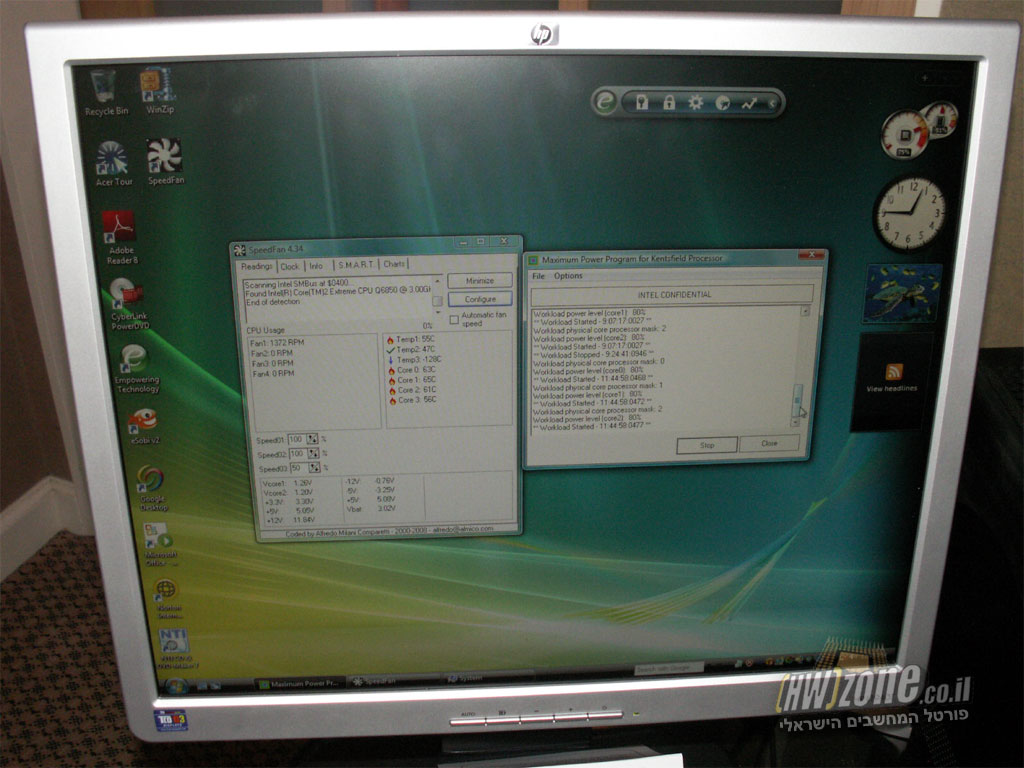Select the Acer Tour desktop icon
1024x768 pixels.
click(x=113, y=163)
